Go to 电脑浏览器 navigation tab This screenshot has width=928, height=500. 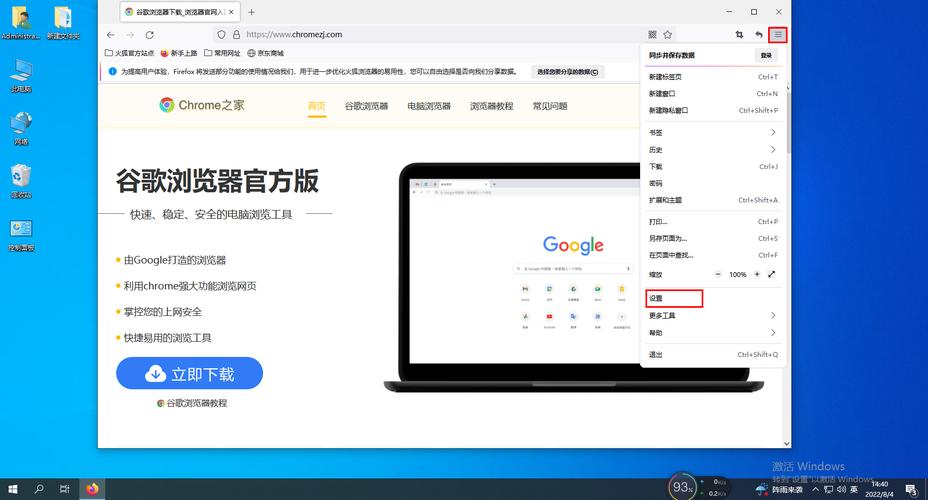click(x=429, y=106)
